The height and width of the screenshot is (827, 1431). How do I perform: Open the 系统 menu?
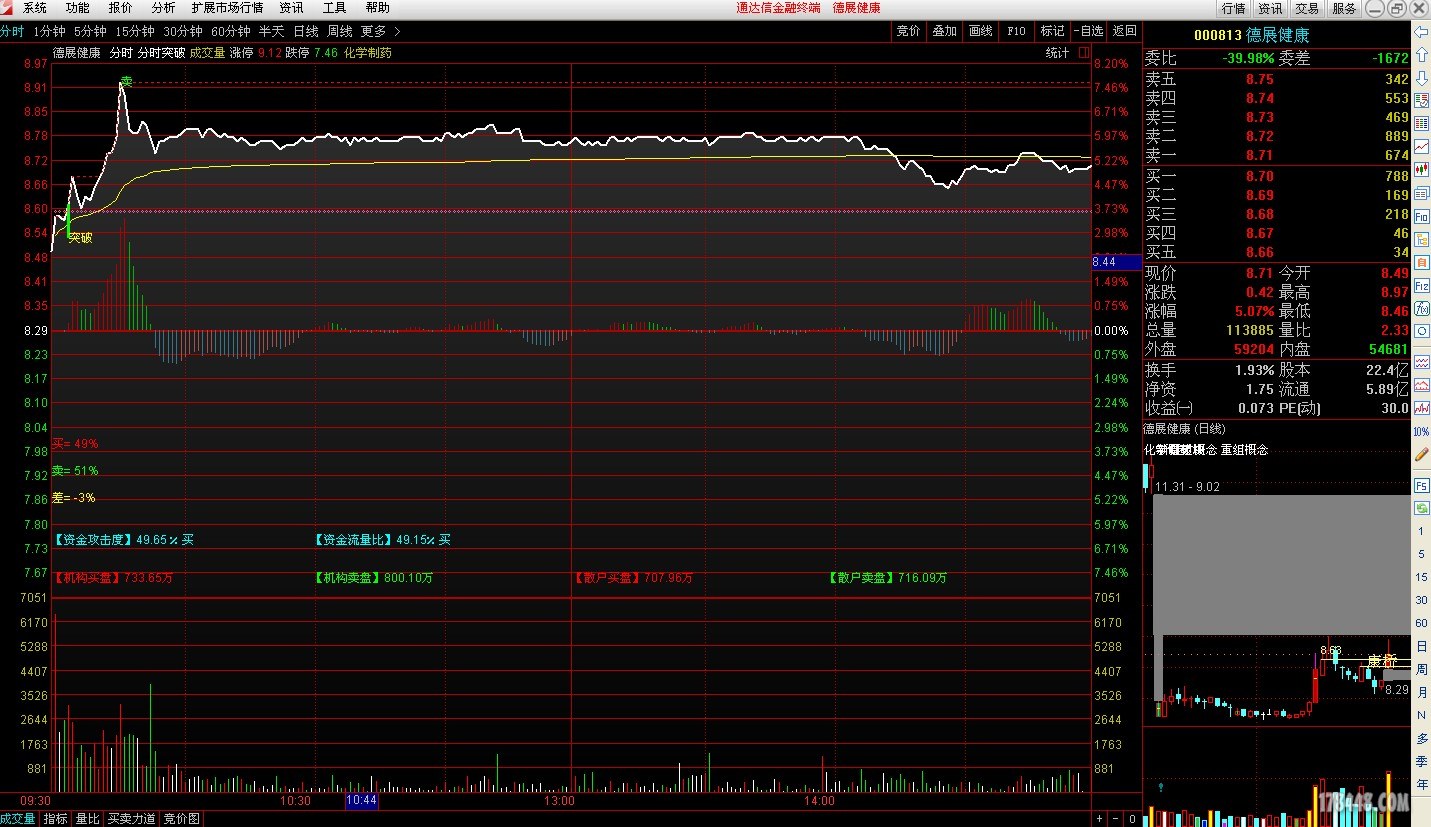pos(35,8)
